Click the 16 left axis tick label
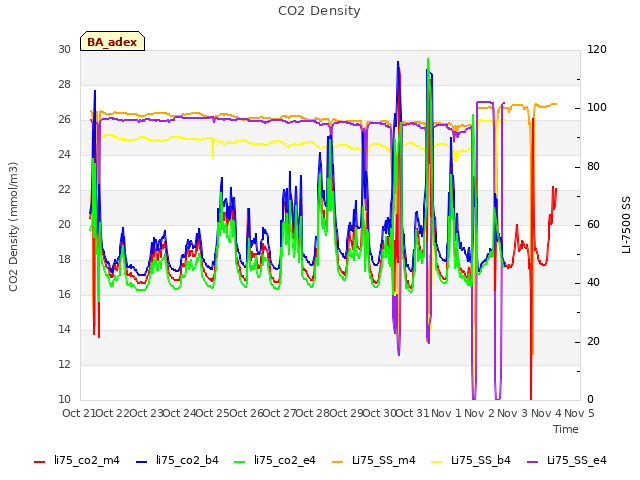640x480 pixels. (64, 294)
